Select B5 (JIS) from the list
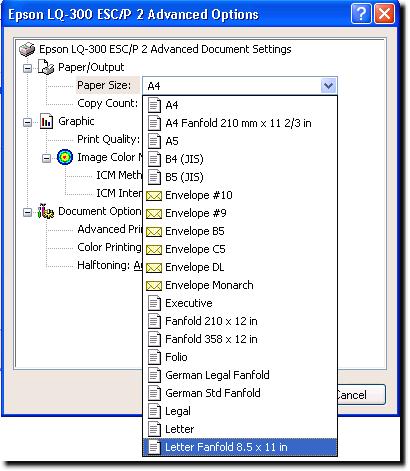 240,177
